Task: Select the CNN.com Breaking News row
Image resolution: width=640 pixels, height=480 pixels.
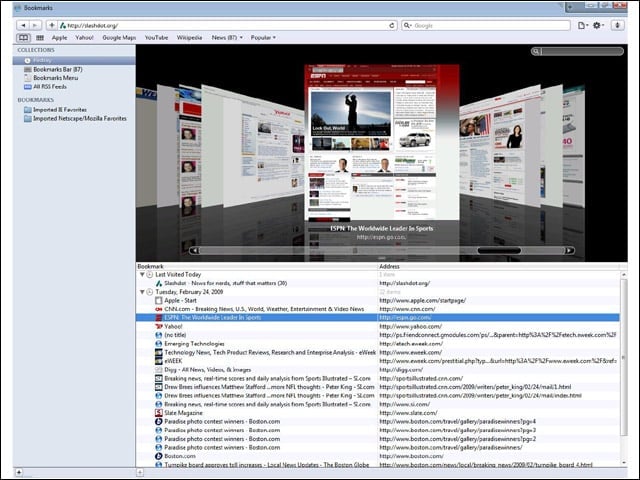Action: click(378, 309)
